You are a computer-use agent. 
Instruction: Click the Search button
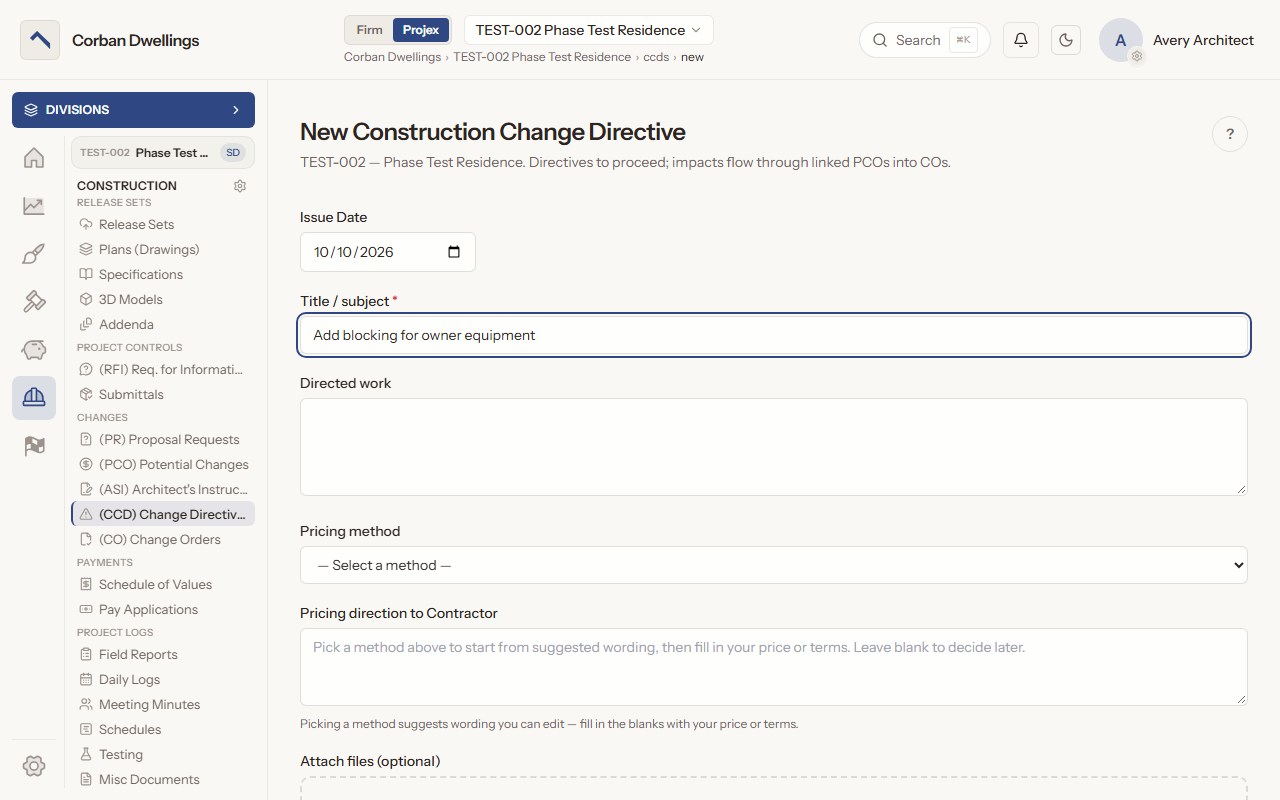924,40
